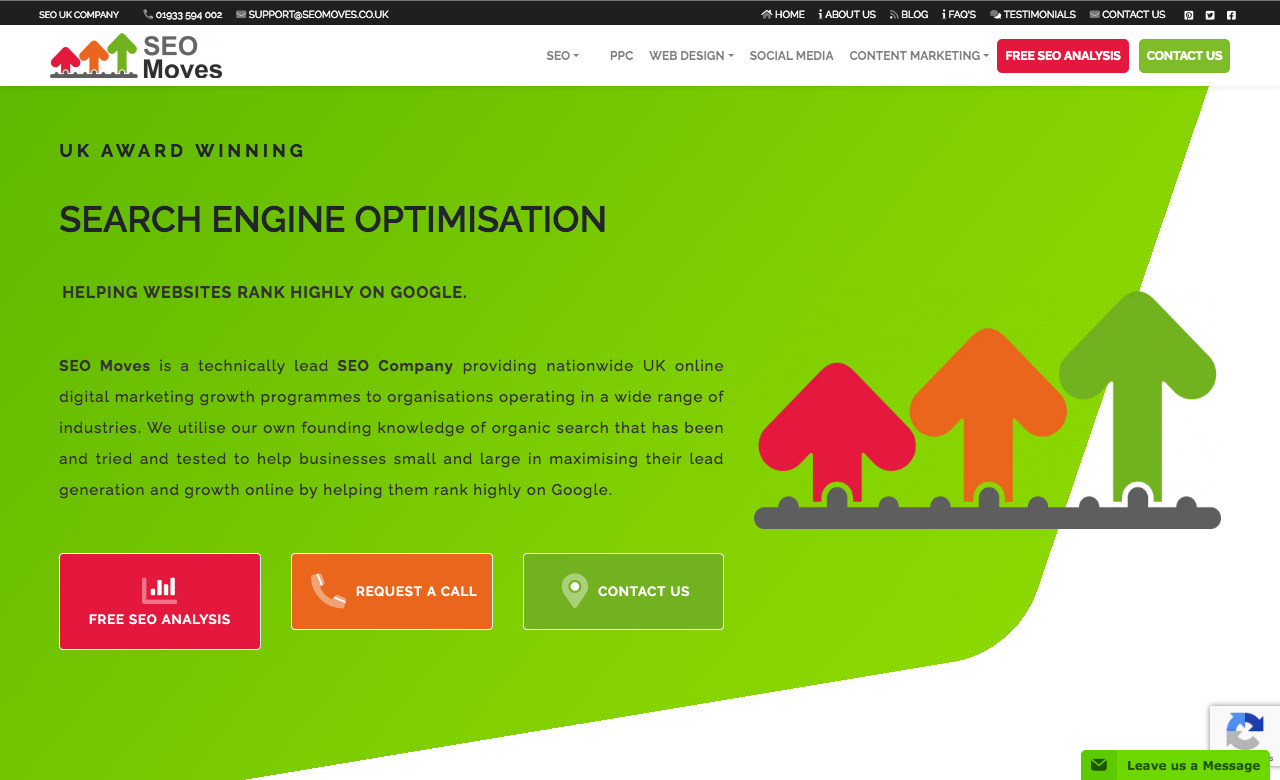Click the large three-arrows hero graphic
This screenshot has width=1280, height=780.
[x=987, y=410]
